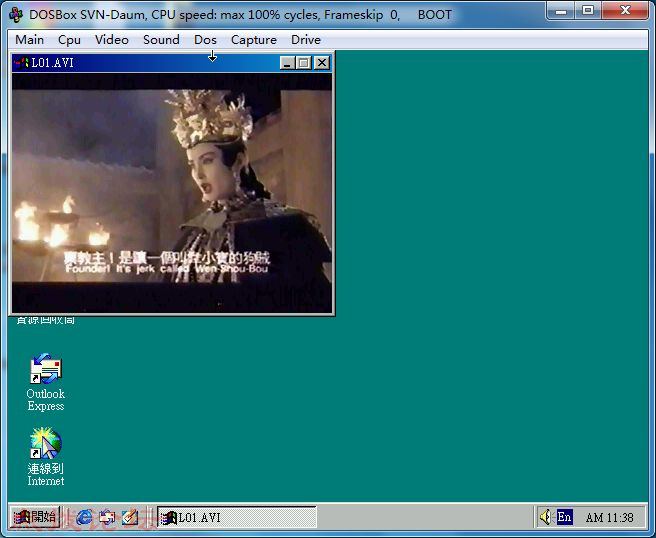This screenshot has width=656, height=538.
Task: Maximize the DOSBox window
Action: (588, 11)
